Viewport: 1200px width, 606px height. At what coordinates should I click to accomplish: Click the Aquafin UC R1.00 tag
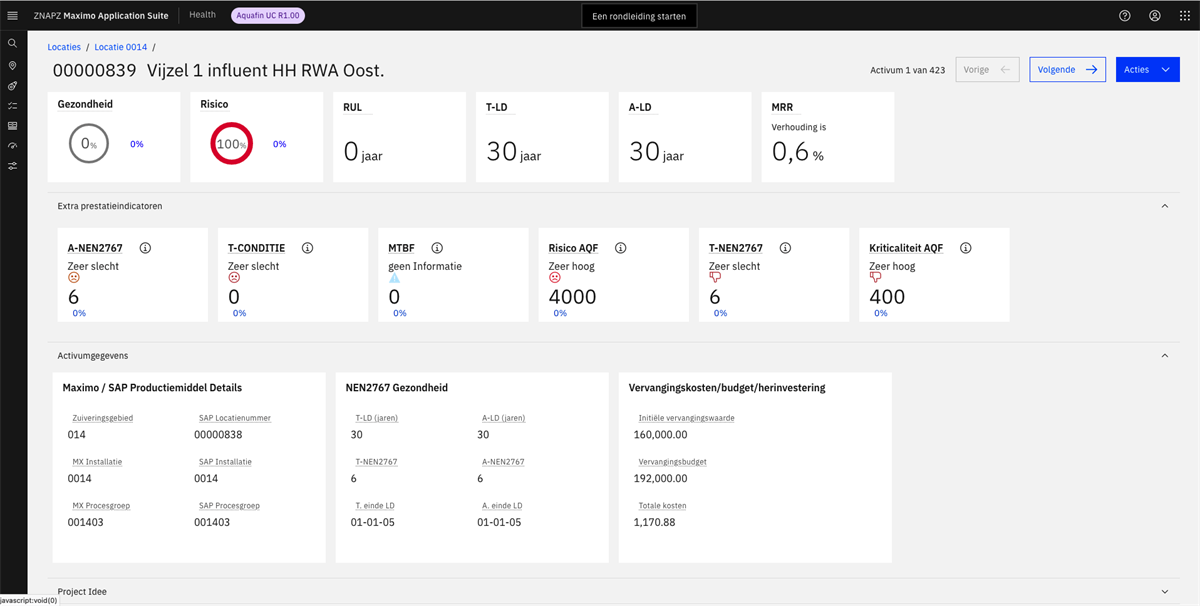point(267,16)
